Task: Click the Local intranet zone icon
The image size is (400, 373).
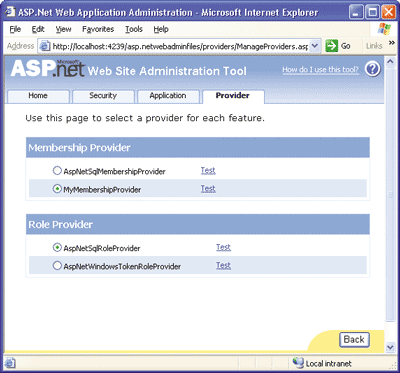Action: click(298, 363)
